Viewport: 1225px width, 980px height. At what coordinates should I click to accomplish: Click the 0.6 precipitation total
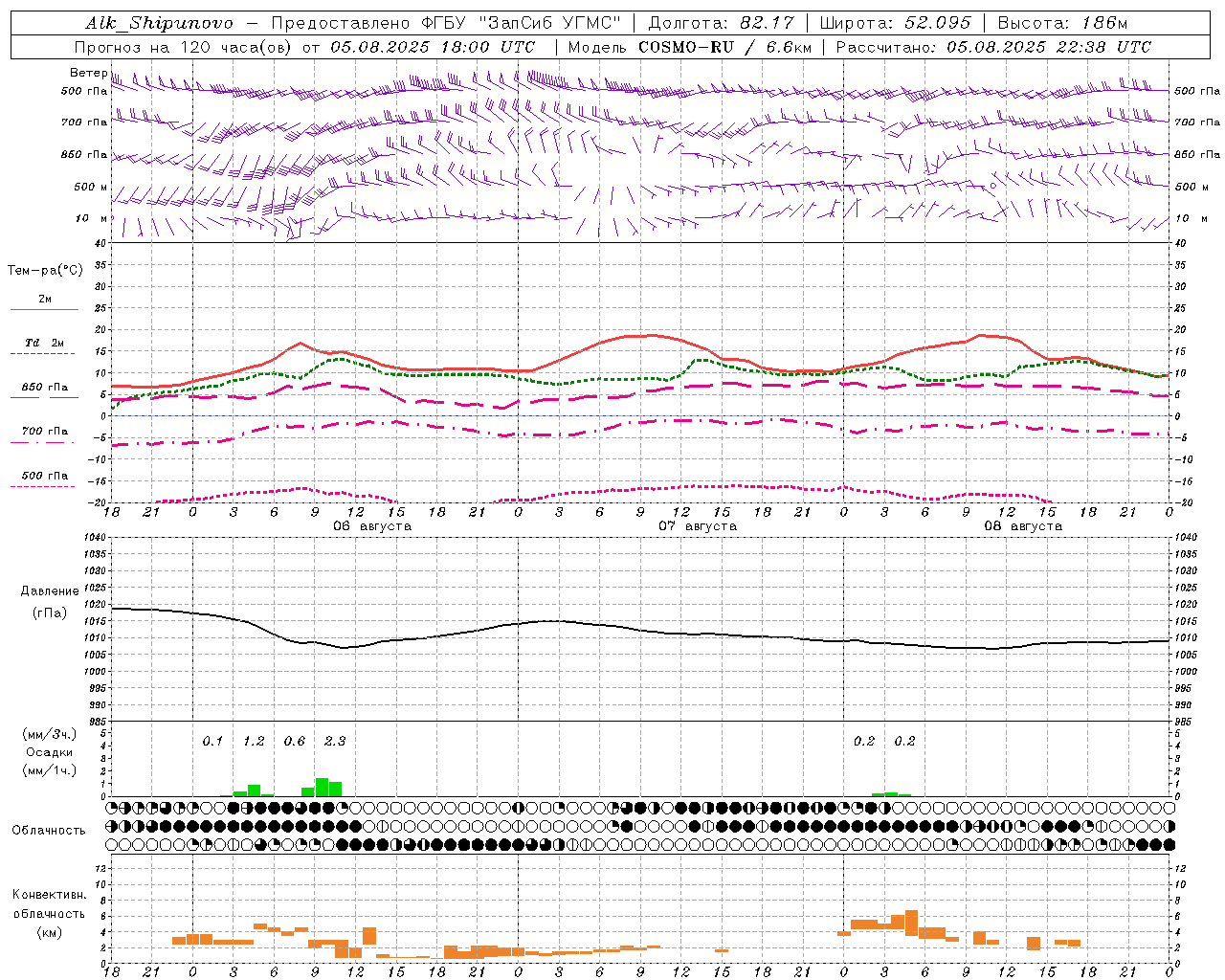pos(295,741)
